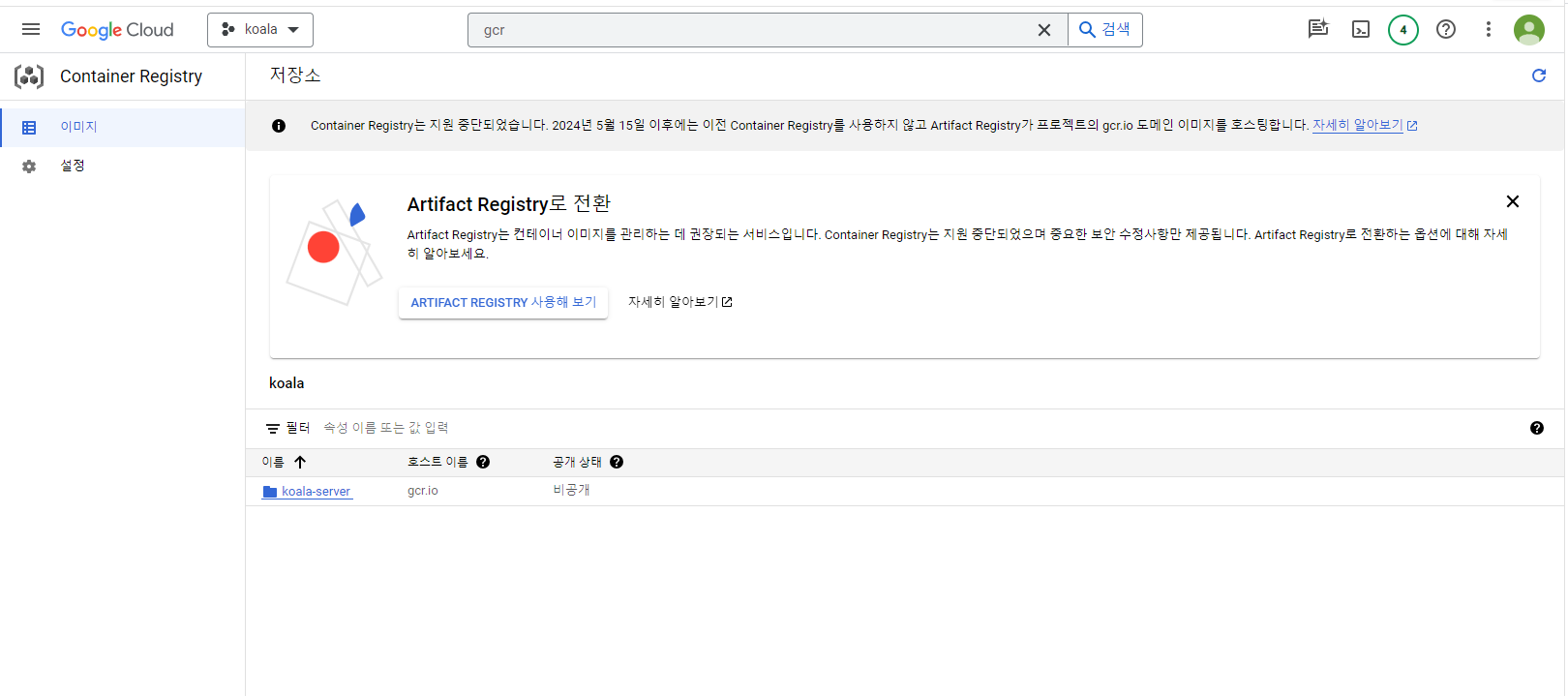
Task: Select the 설정 sidebar item
Action: pyautogui.click(x=122, y=166)
